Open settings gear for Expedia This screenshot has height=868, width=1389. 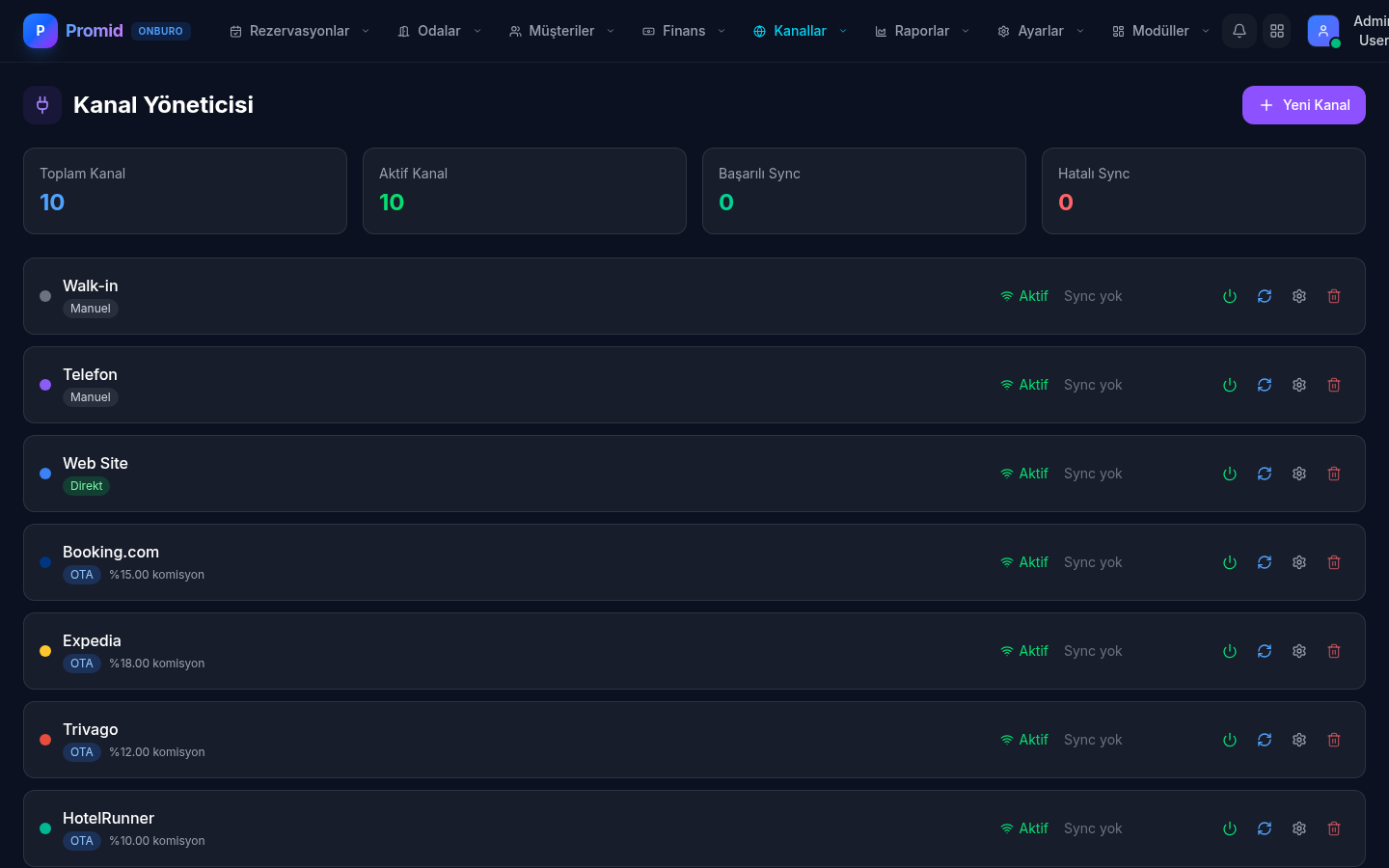1299,651
